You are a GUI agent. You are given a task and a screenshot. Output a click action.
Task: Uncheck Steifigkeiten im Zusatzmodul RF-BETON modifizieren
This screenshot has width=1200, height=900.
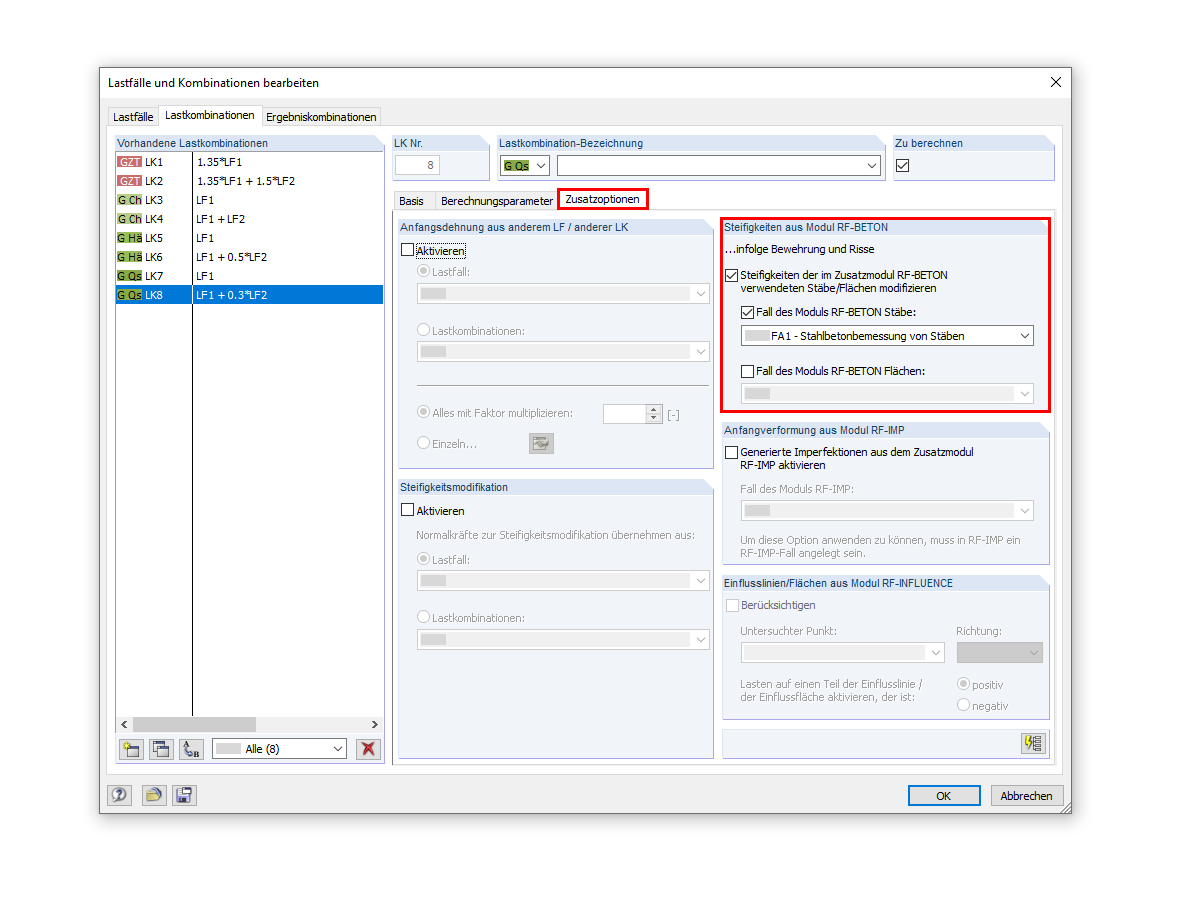click(x=731, y=275)
